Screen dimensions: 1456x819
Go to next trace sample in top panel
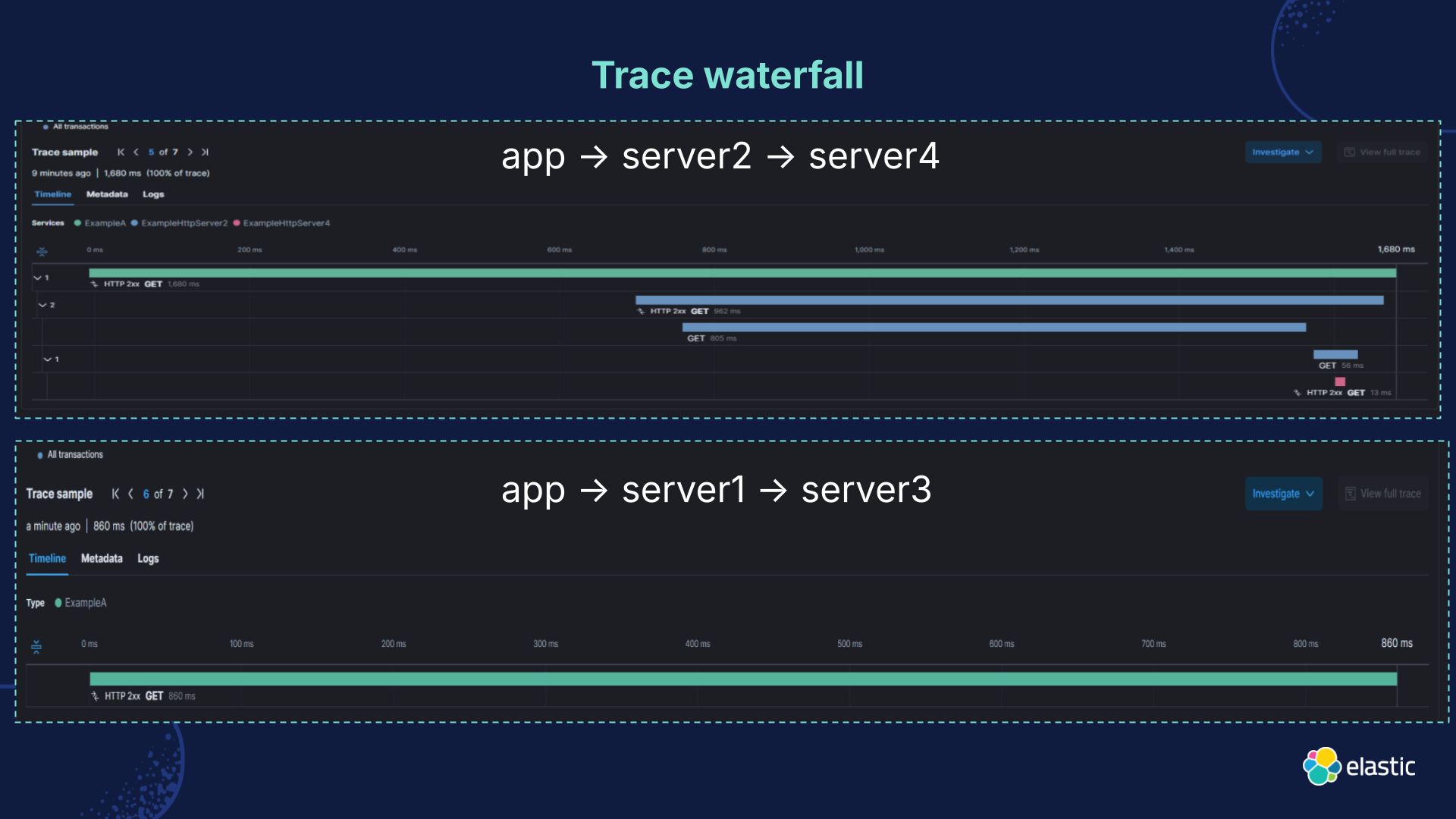[x=190, y=152]
